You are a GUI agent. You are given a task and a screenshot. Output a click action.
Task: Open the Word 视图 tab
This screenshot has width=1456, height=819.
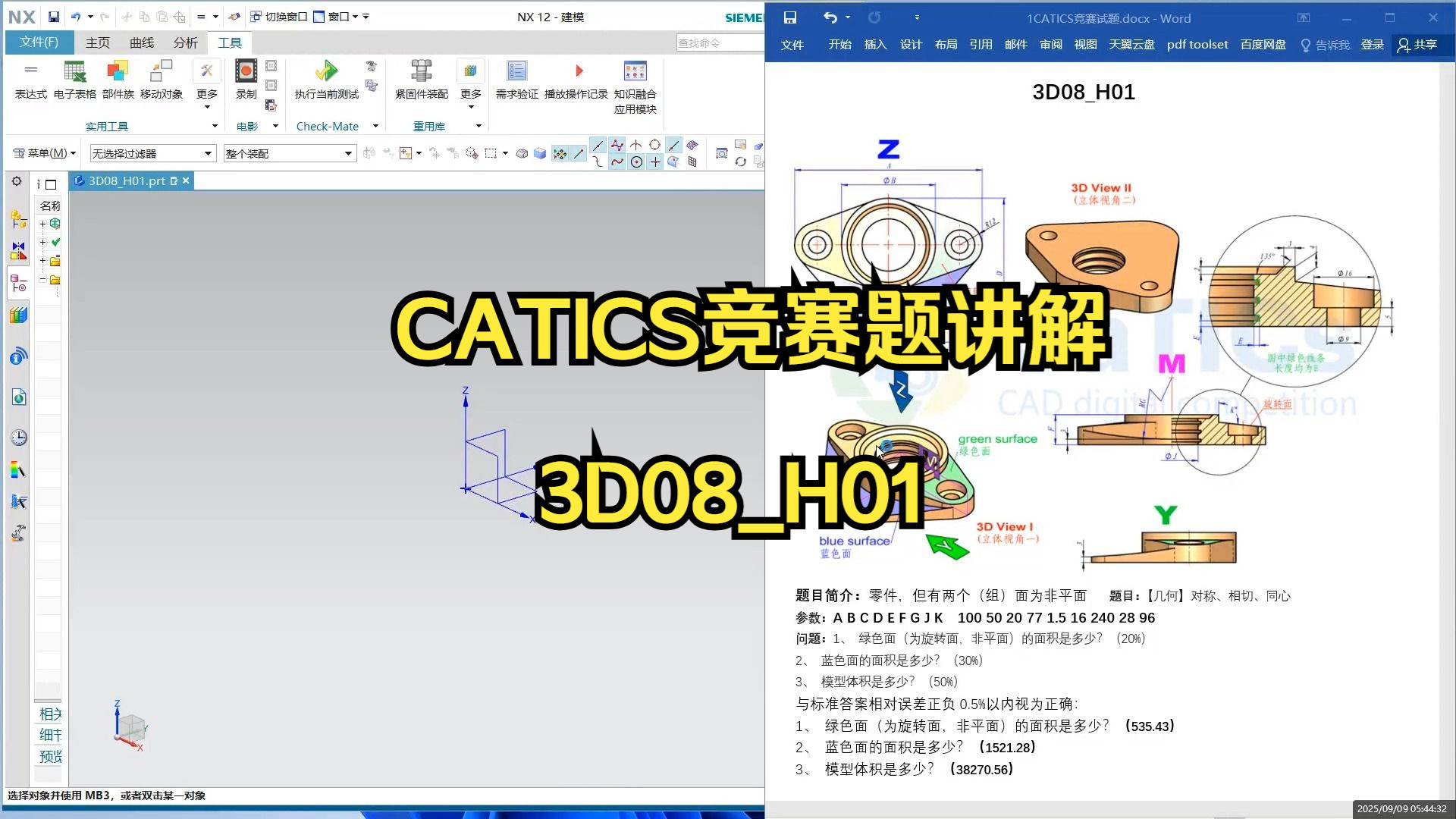point(1085,45)
